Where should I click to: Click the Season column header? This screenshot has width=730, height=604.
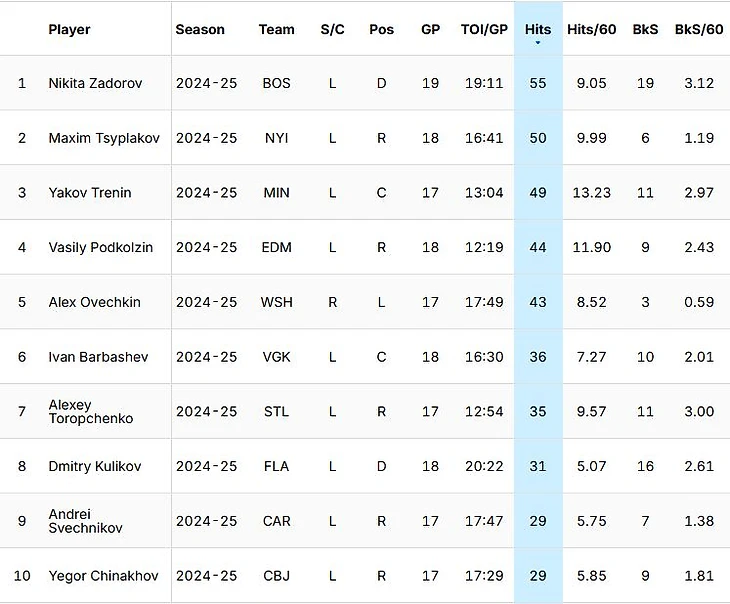[x=200, y=29]
